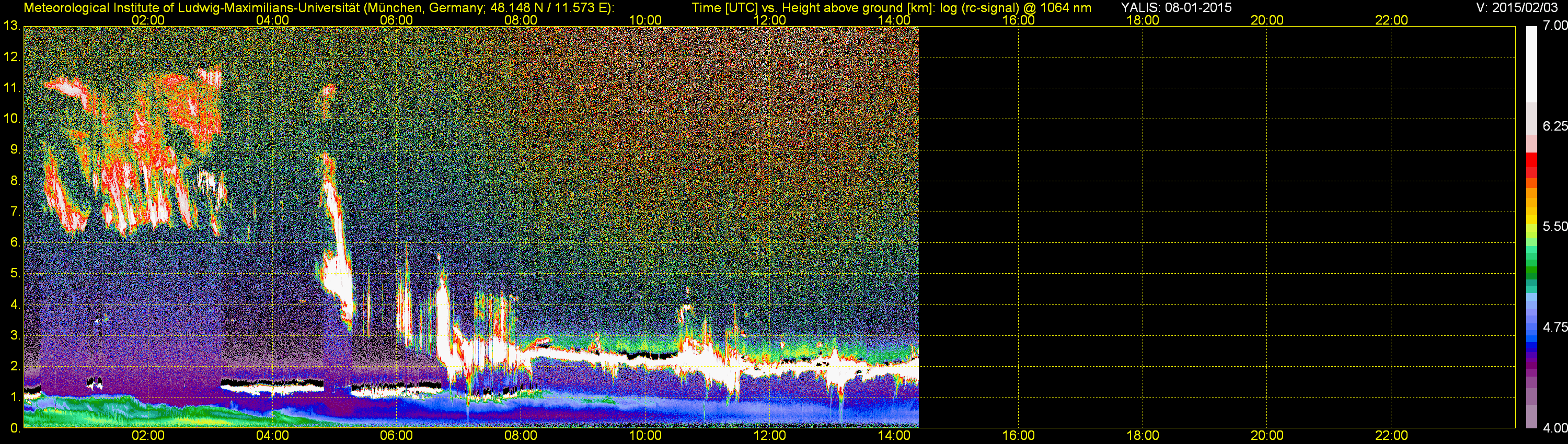This screenshot has width=1568, height=444.
Task: Click the 08:00 tick label on the bottom axis
Action: point(521,436)
